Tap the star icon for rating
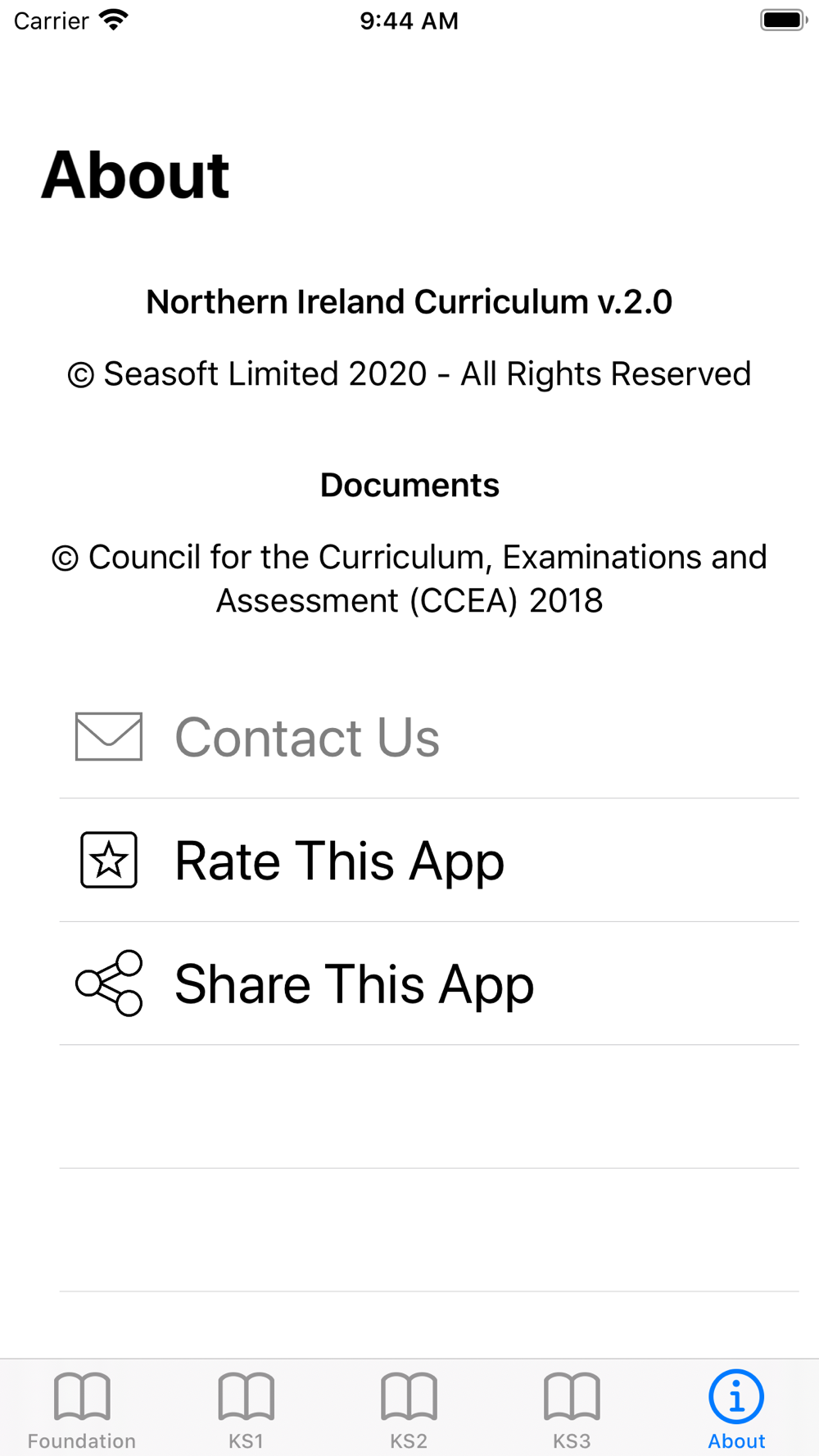 click(x=109, y=860)
